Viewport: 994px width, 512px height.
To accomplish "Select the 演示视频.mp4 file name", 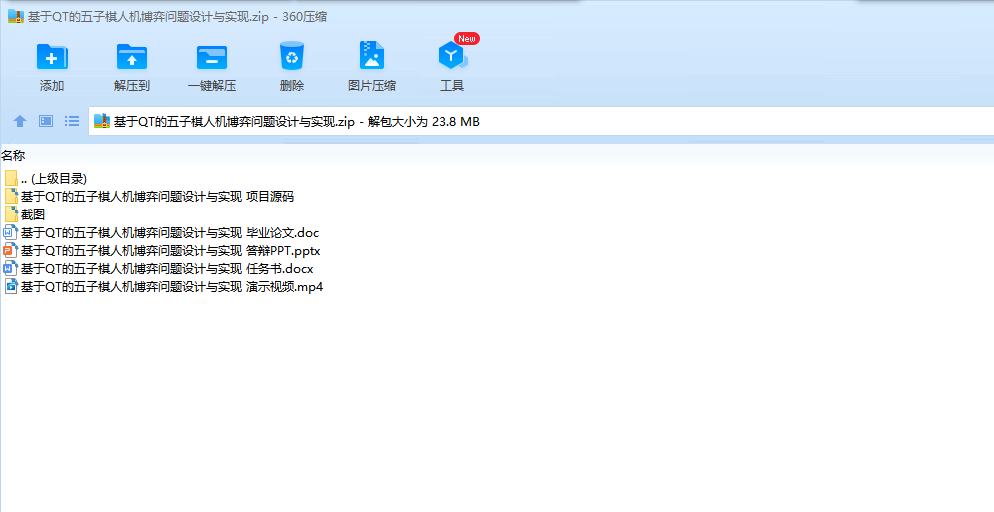I will click(x=172, y=286).
